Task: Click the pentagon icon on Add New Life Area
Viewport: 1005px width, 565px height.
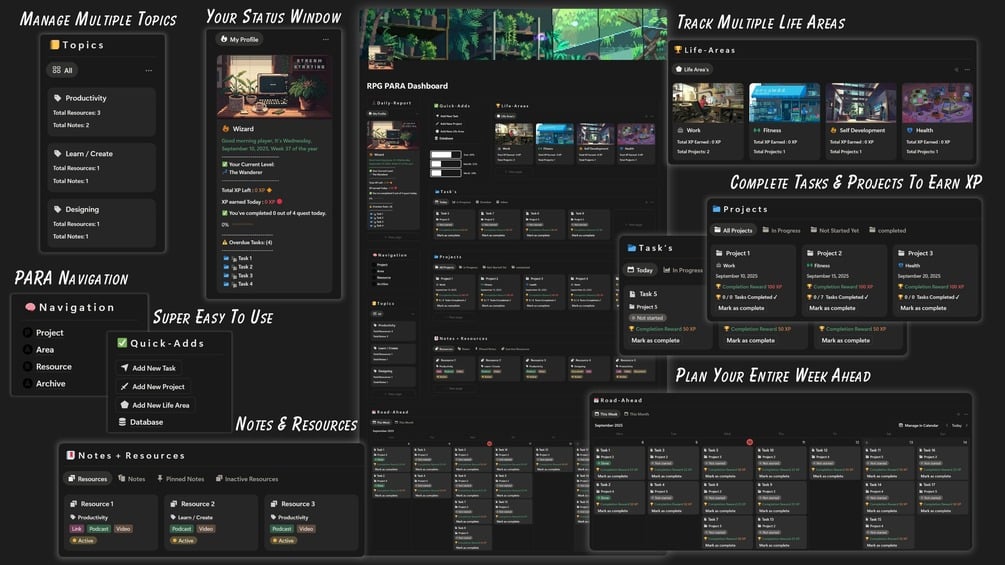Action: coord(124,405)
